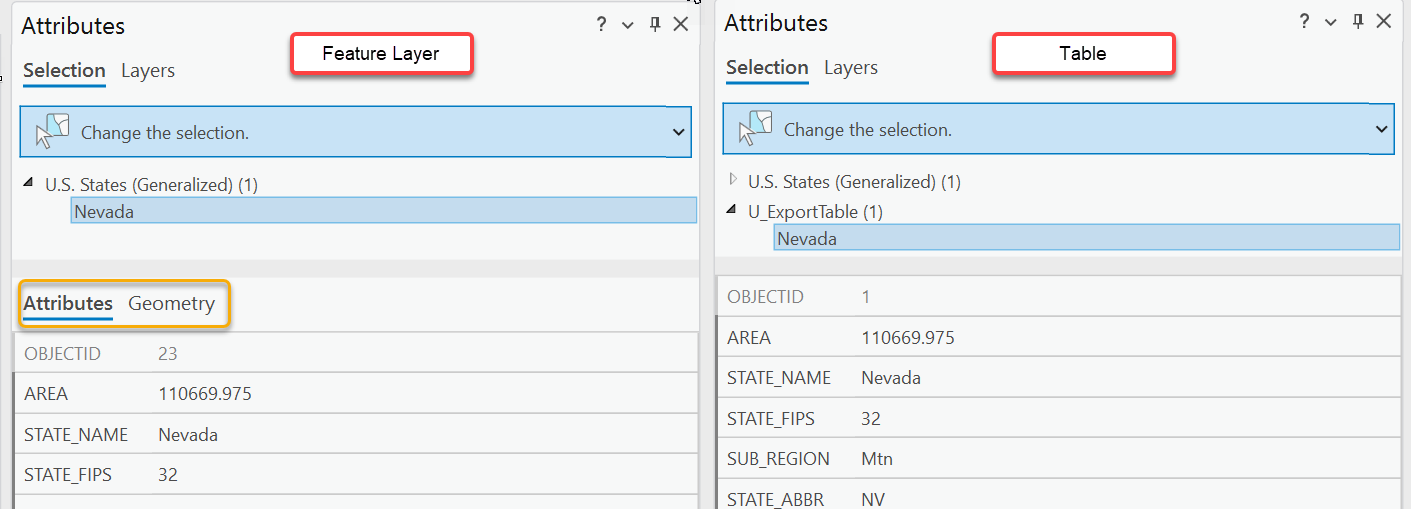
Task: Open pane options chevron in Table pane
Action: pos(1331,22)
